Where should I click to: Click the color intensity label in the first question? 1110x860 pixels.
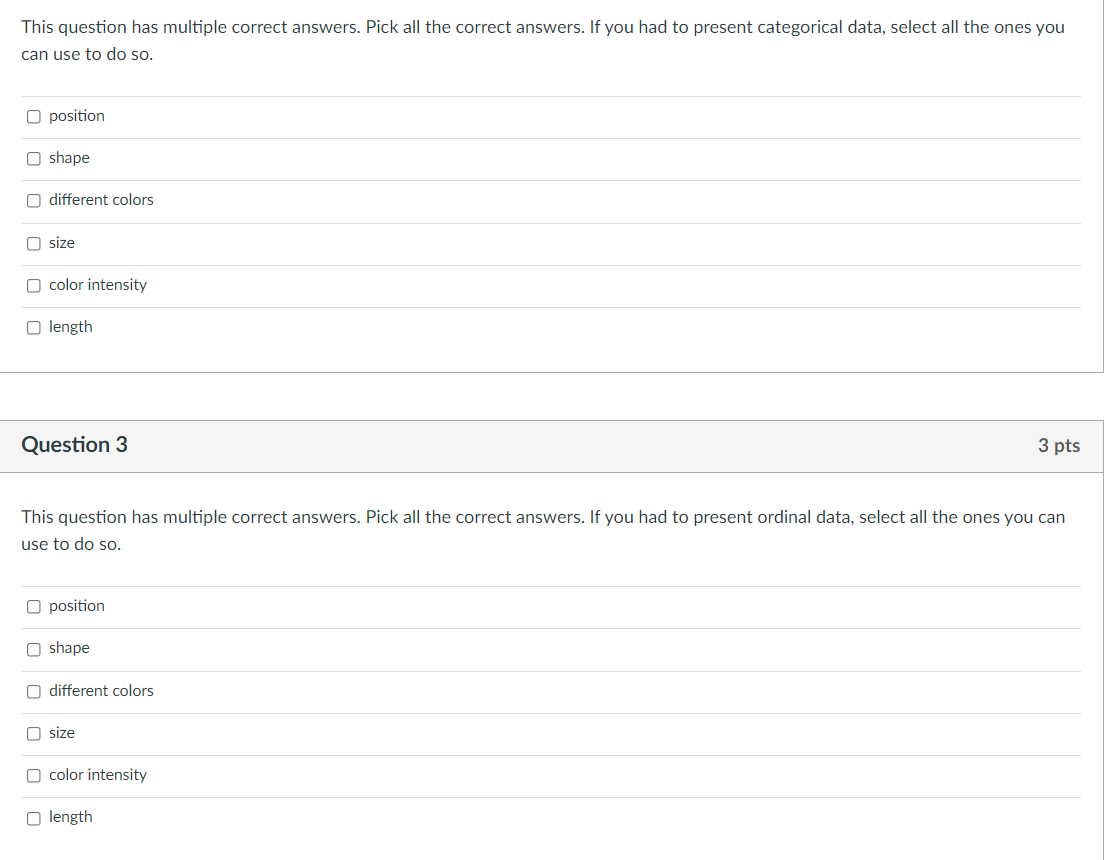pyautogui.click(x=97, y=285)
